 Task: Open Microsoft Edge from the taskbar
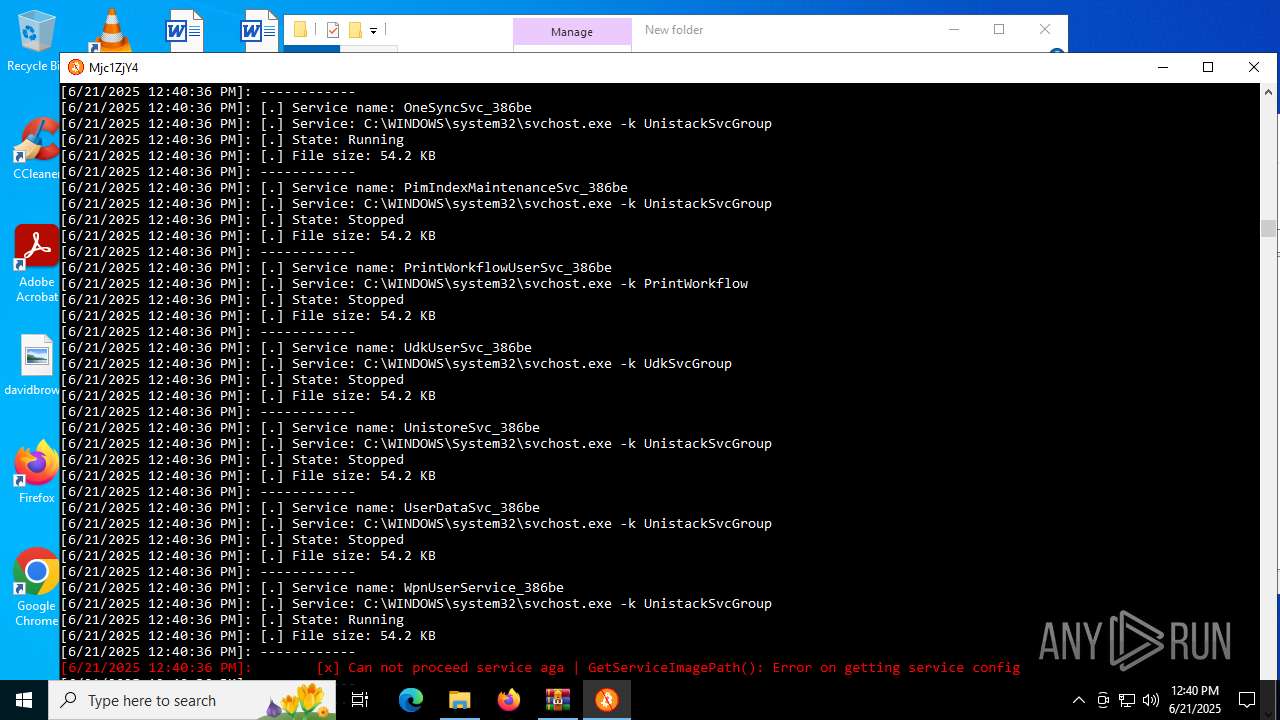pos(411,700)
